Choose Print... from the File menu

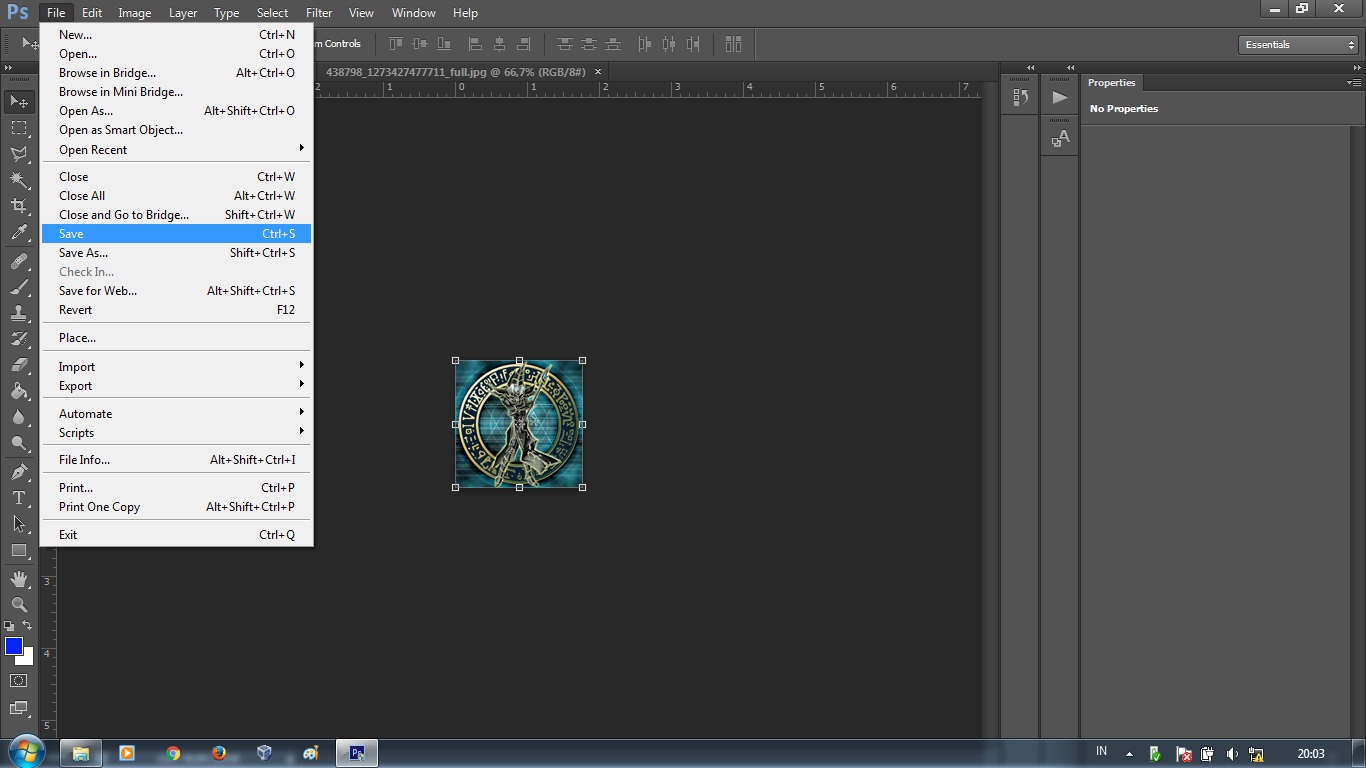(x=176, y=487)
